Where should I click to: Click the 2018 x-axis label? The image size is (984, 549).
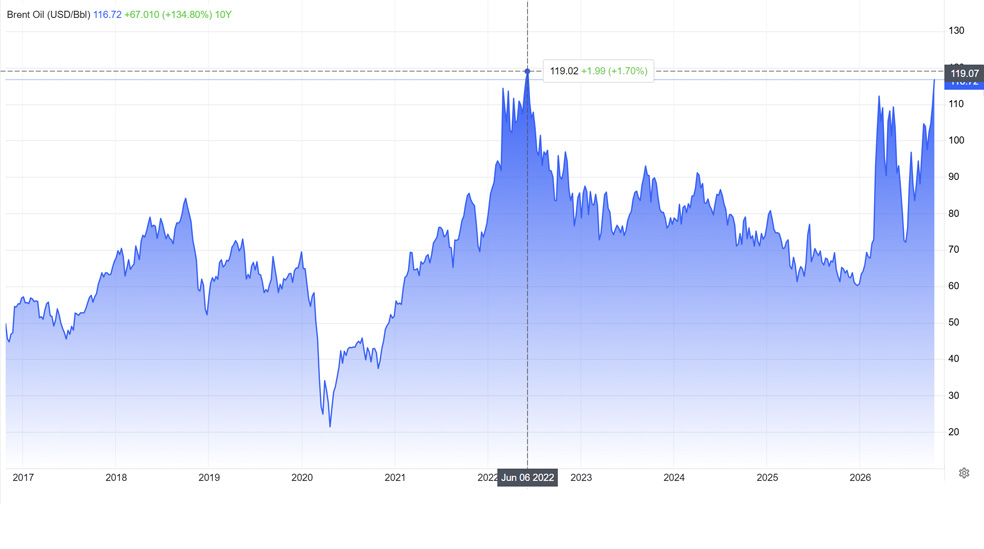pos(116,477)
